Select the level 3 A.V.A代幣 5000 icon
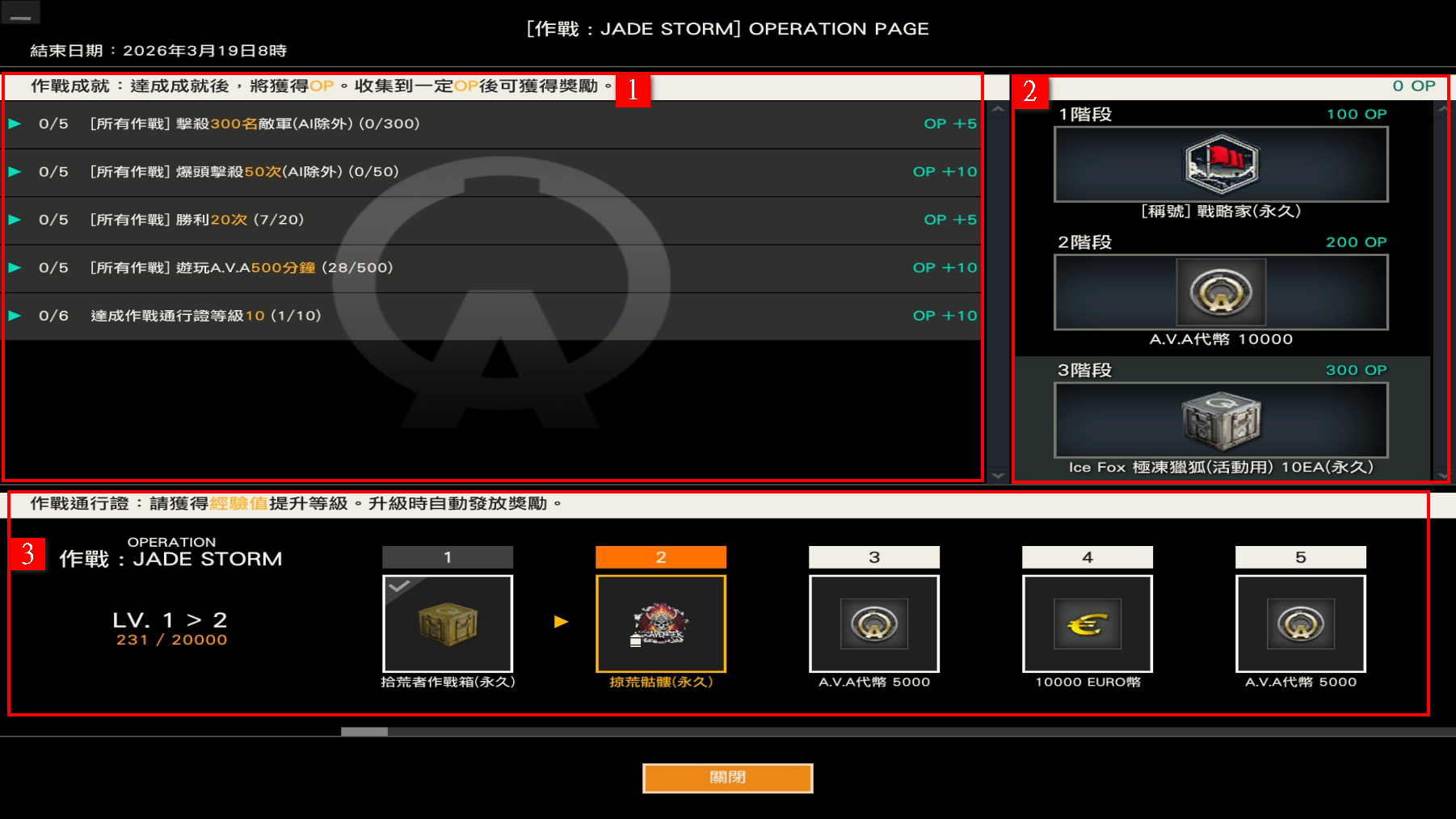This screenshot has height=819, width=1456. tap(874, 624)
